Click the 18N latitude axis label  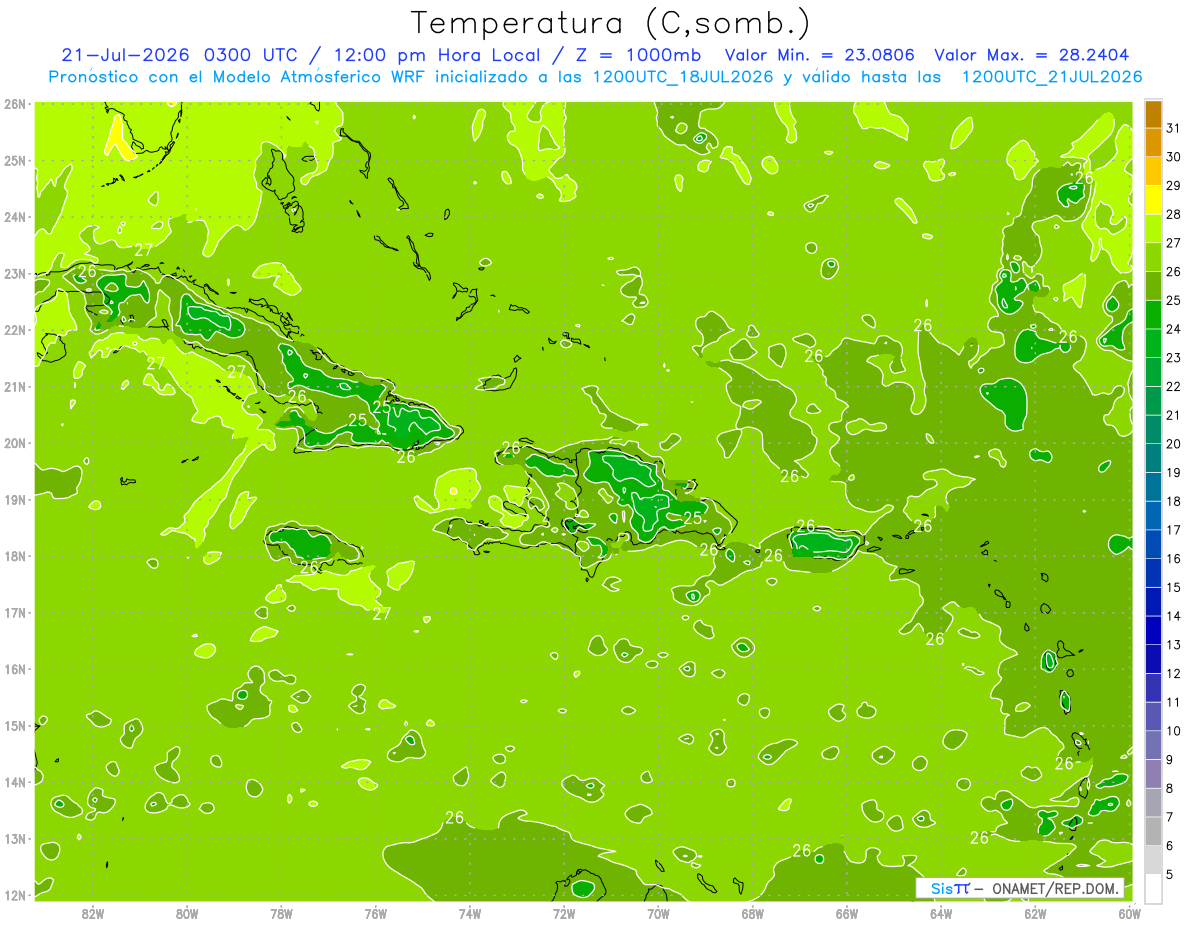point(15,556)
